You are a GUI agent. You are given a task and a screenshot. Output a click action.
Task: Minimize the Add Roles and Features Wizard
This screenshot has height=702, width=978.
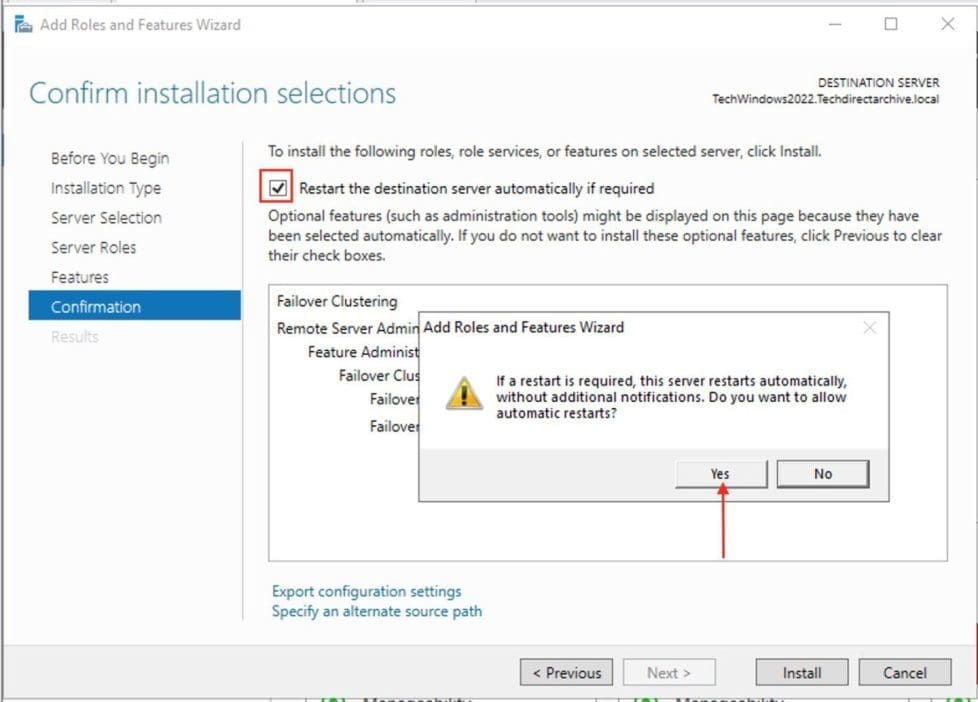pos(833,24)
